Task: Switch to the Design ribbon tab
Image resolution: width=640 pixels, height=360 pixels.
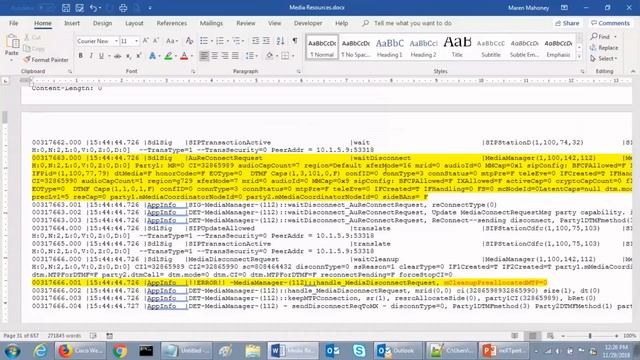Action: 102,23
